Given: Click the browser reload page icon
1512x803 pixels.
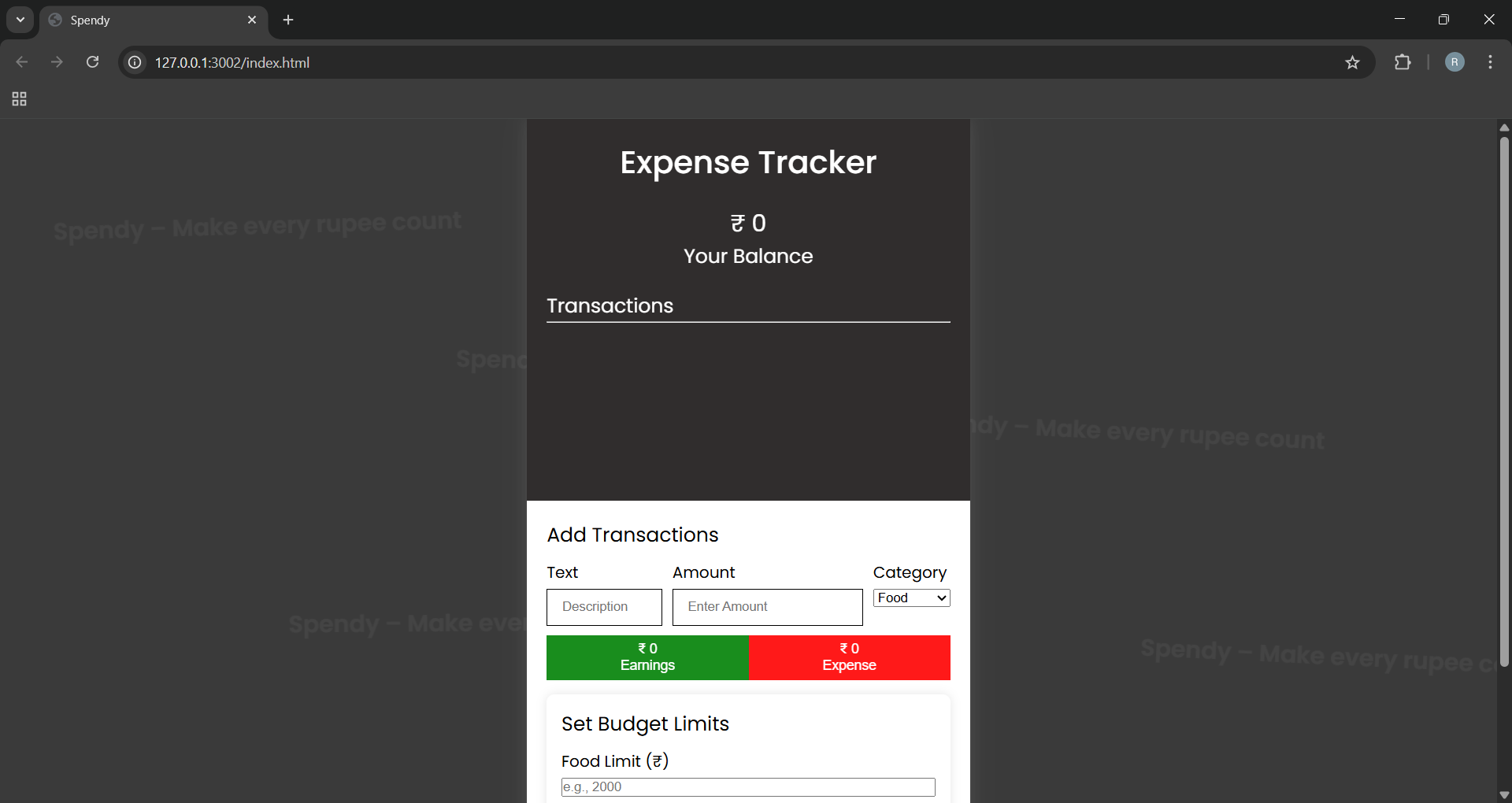Looking at the screenshot, I should point(92,62).
